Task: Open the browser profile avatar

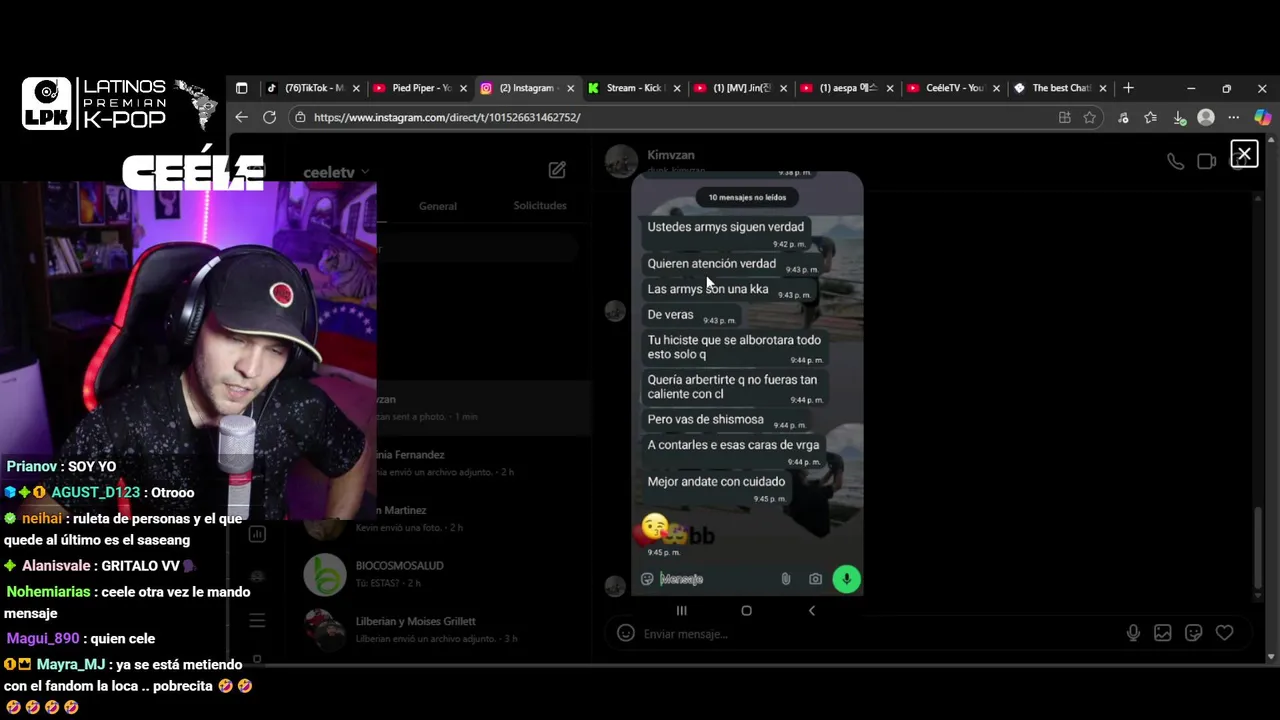Action: tap(1206, 117)
